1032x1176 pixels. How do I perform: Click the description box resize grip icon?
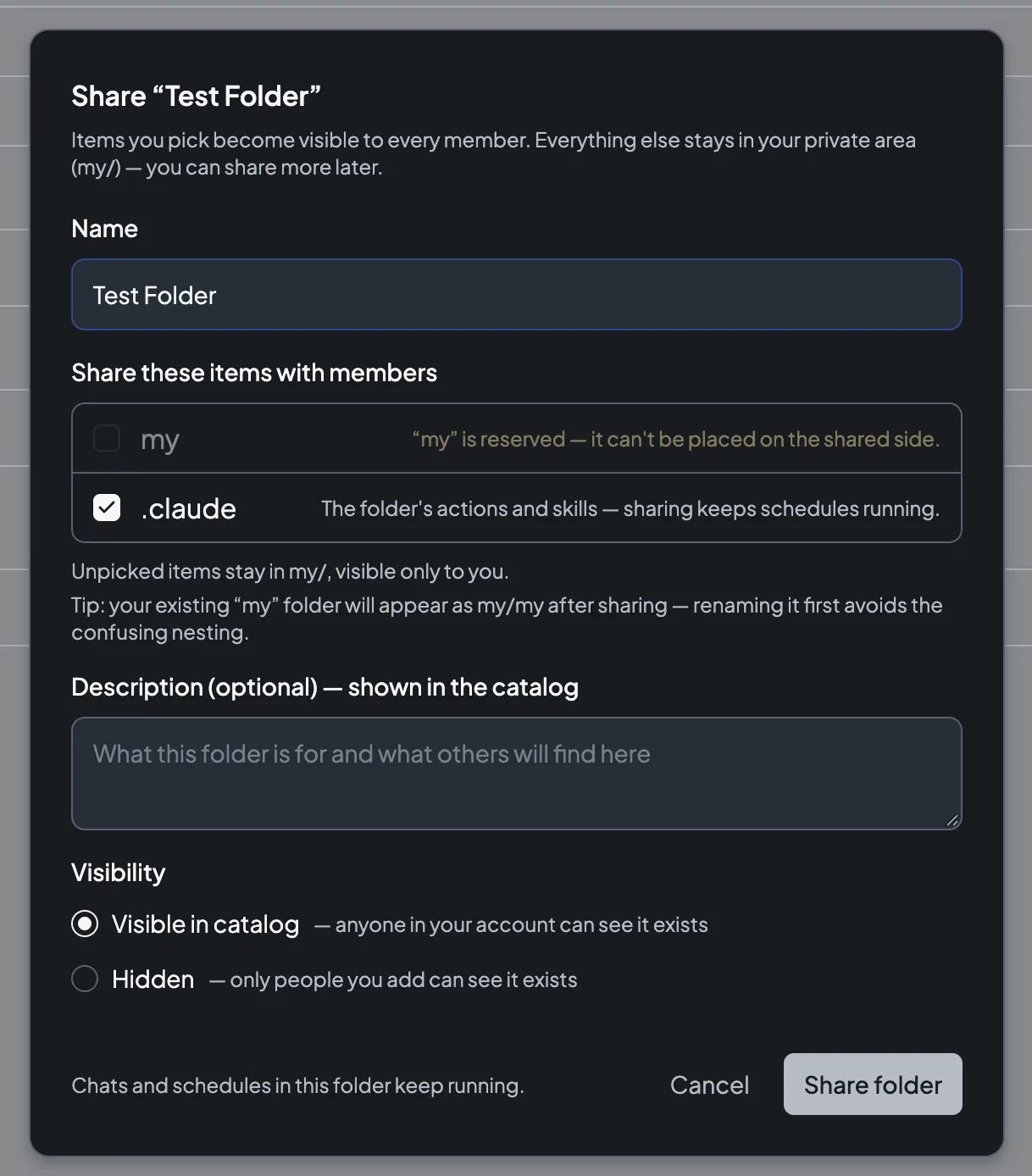(x=952, y=819)
